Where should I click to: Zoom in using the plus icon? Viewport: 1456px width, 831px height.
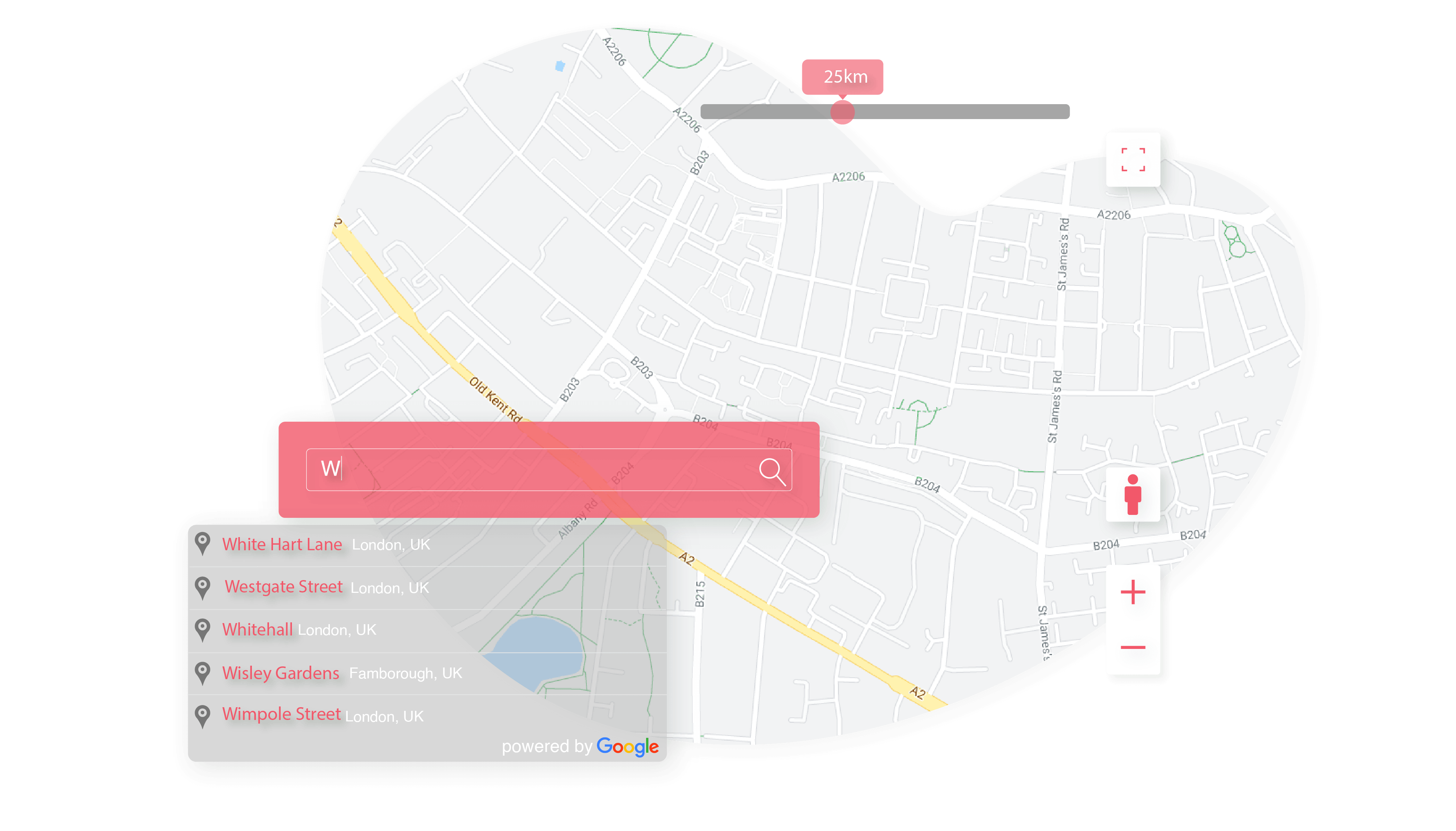tap(1133, 592)
